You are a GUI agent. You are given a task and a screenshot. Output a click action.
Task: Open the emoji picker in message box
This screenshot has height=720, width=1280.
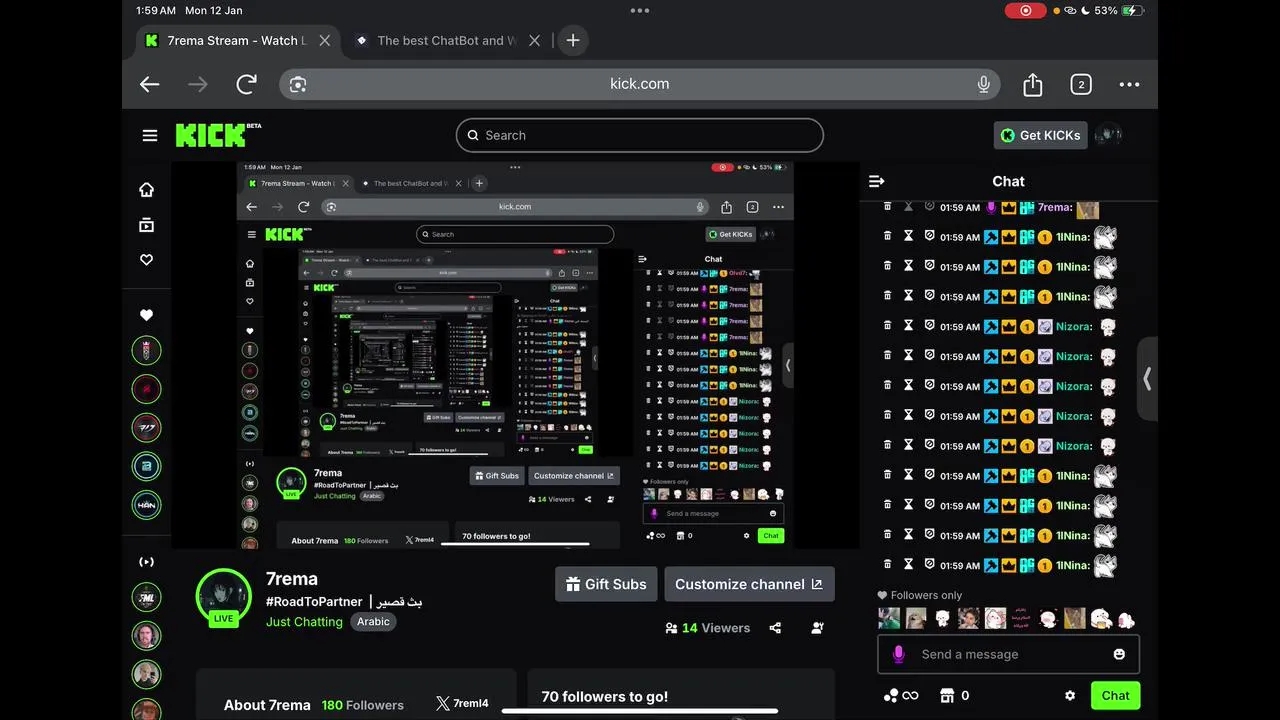click(x=1119, y=654)
